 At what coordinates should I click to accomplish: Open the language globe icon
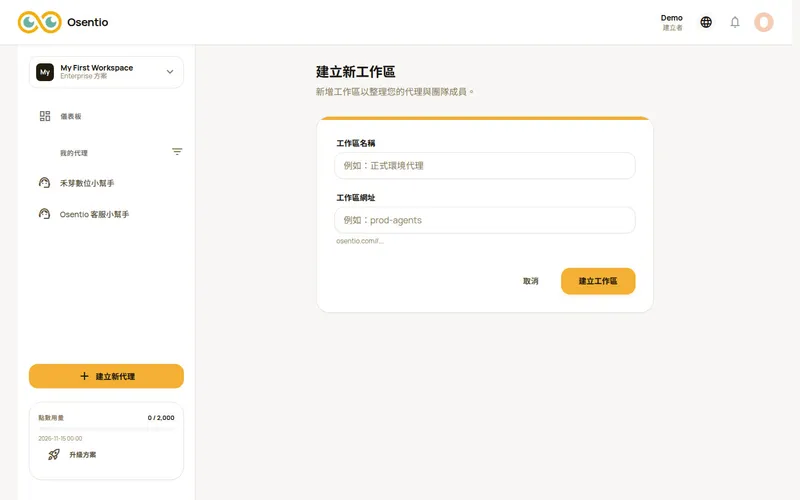point(706,22)
